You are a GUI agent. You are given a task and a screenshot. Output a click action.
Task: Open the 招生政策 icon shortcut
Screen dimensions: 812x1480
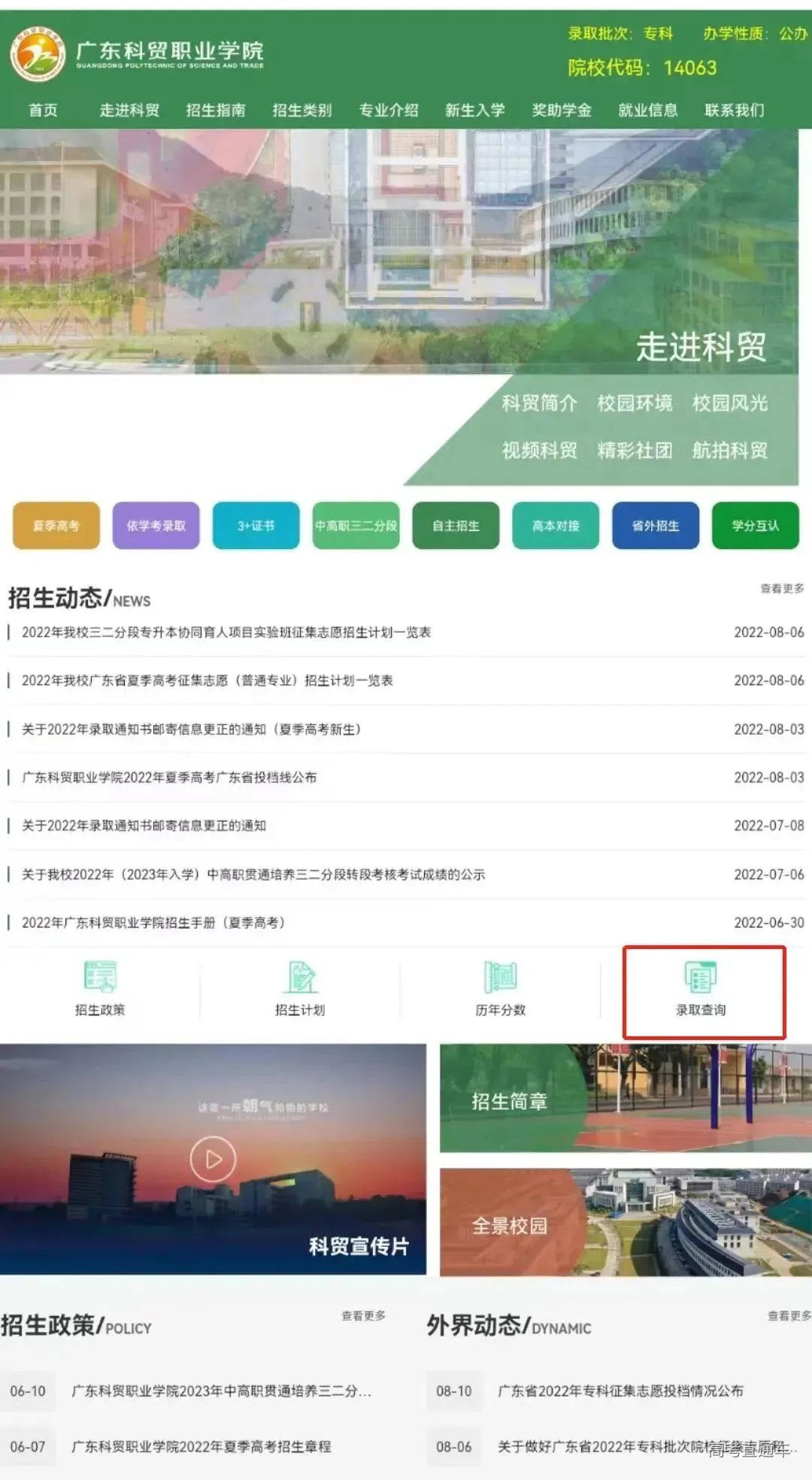pyautogui.click(x=100, y=988)
